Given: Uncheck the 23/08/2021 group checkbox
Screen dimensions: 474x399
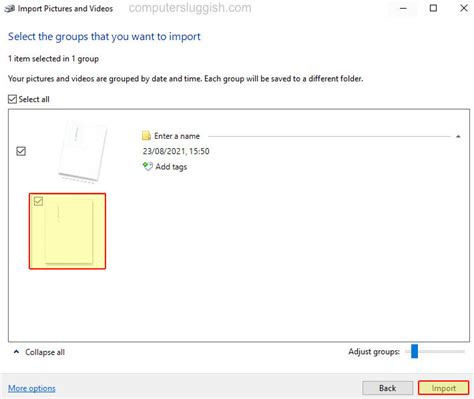Looking at the screenshot, I should click(x=21, y=151).
